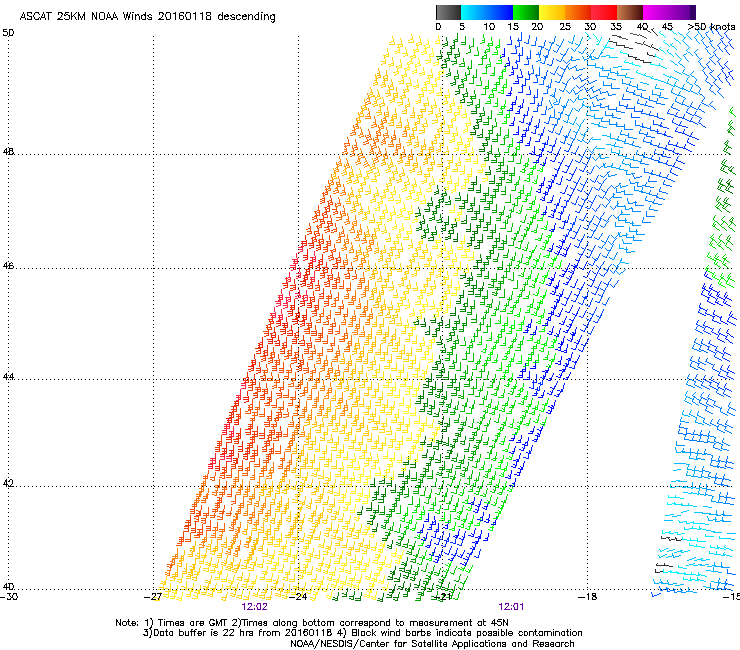Click the magenta 40-45 knots legend swatch
Image resolution: width=740 pixels, height=650 pixels.
coord(656,12)
